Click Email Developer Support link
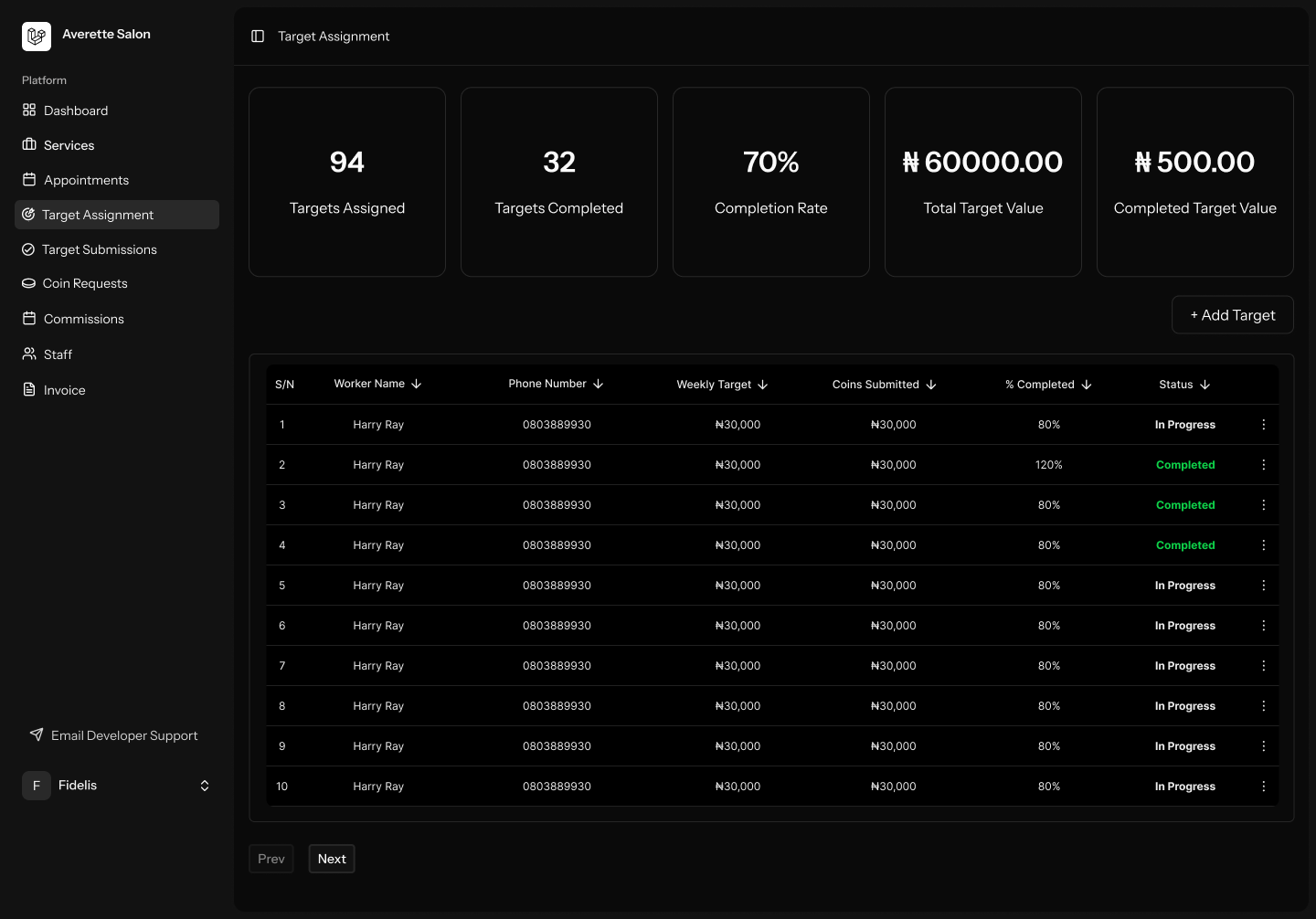This screenshot has width=1316, height=919. 124,735
